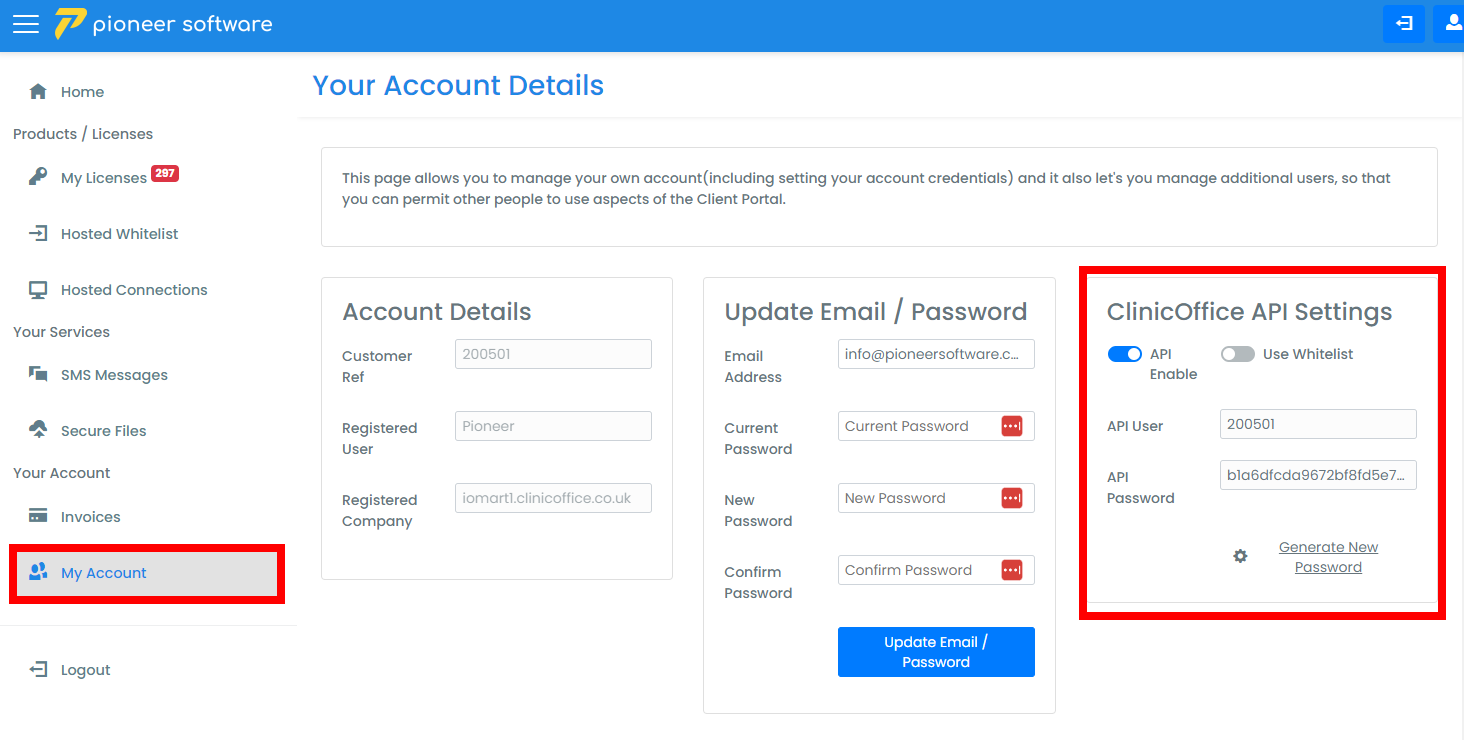1464x740 pixels.
Task: Log out using the sidebar Logout item
Action: [85, 670]
